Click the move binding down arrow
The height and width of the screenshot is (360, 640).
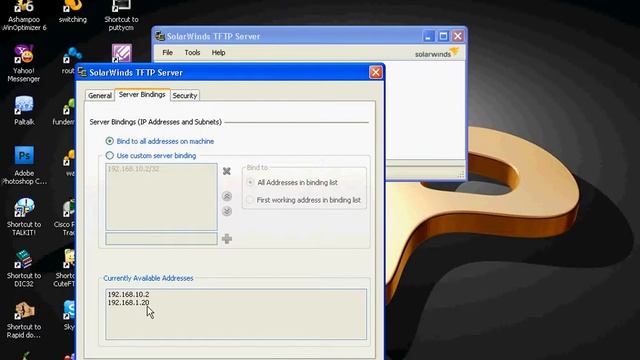[227, 211]
